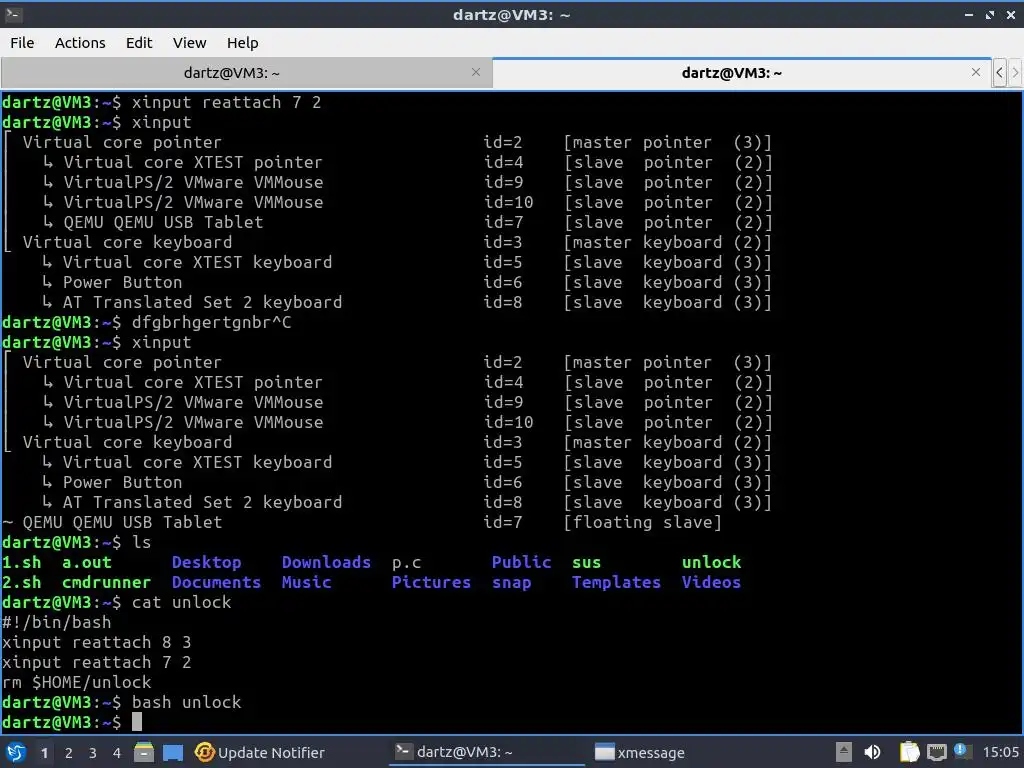Switch to workspace 2
This screenshot has height=768, width=1024.
[x=68, y=753]
